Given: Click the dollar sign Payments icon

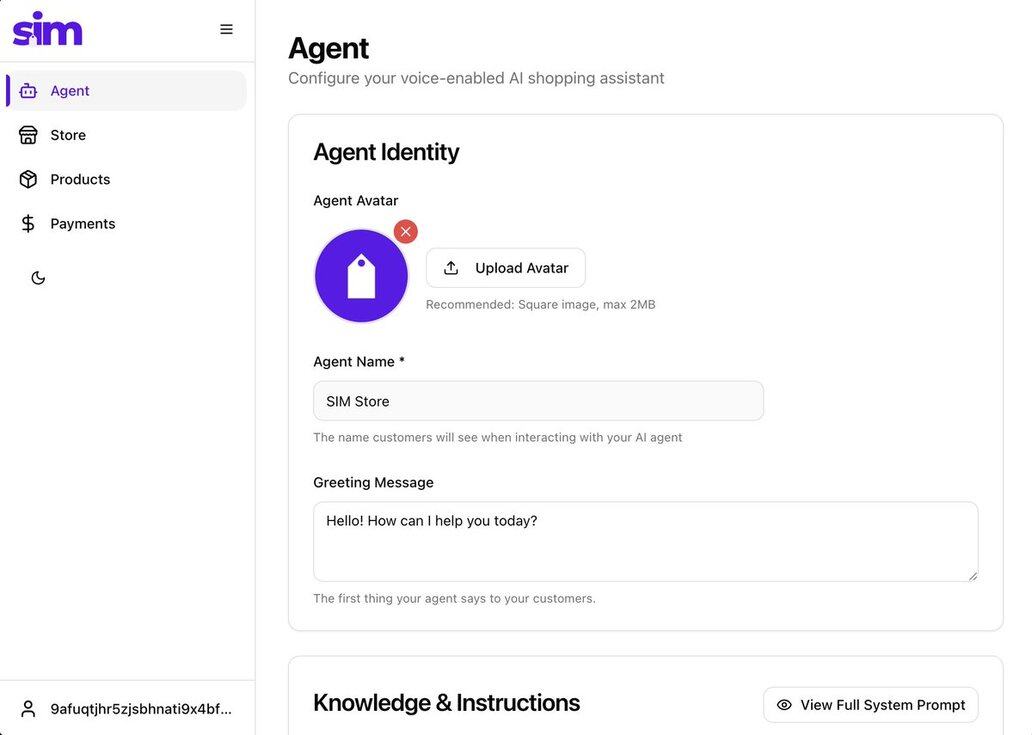Looking at the screenshot, I should point(28,224).
